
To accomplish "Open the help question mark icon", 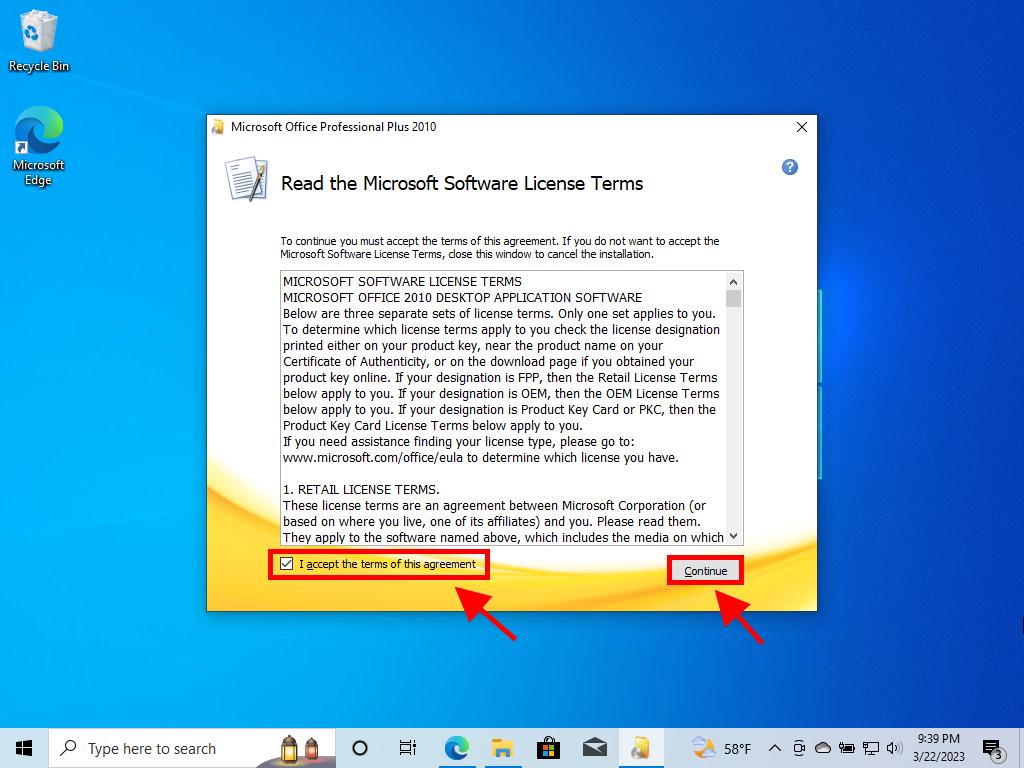I will click(789, 167).
